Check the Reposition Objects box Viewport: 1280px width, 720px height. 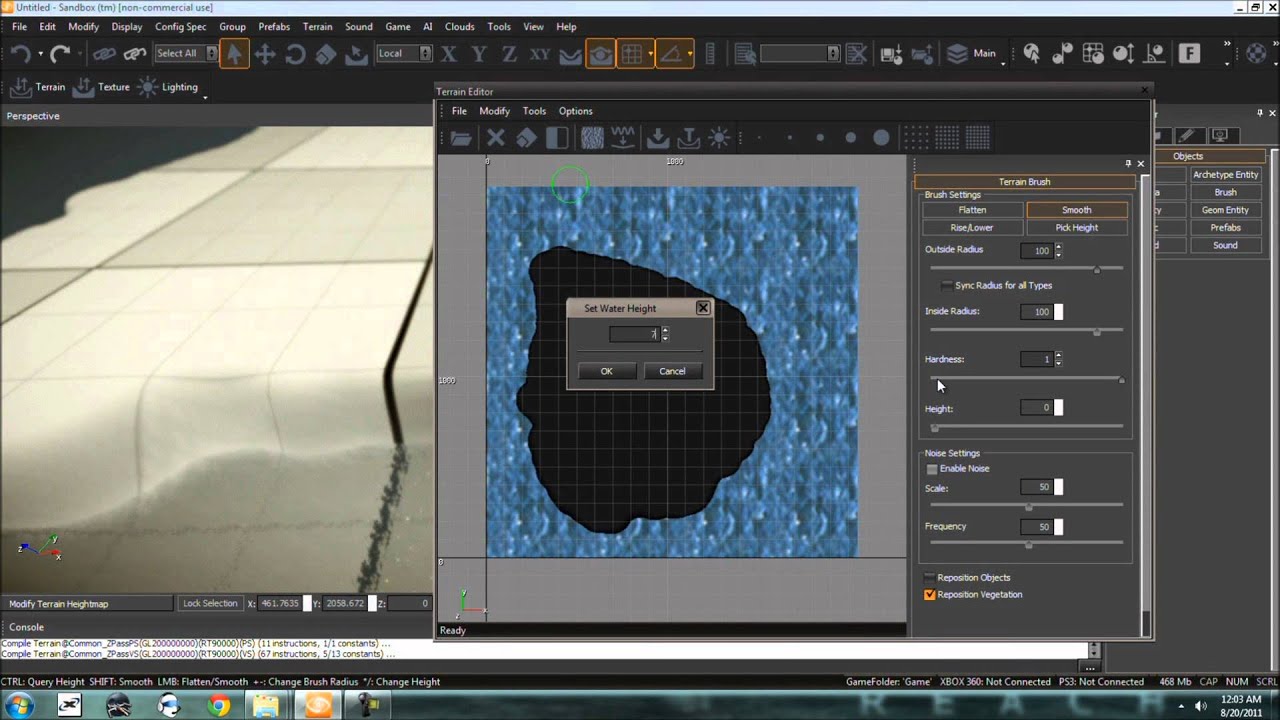(930, 578)
